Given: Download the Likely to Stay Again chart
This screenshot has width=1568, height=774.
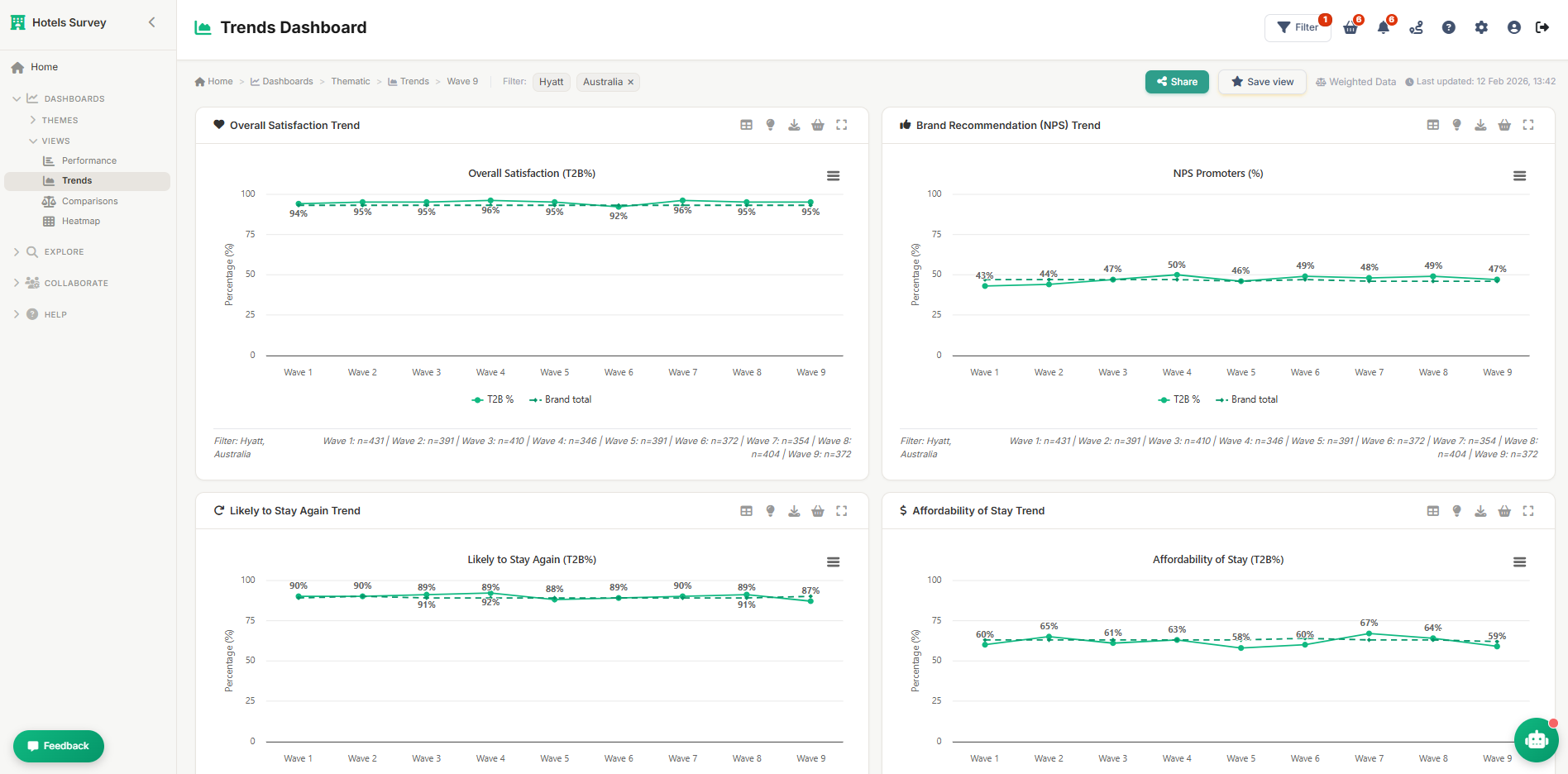Looking at the screenshot, I should (x=794, y=511).
